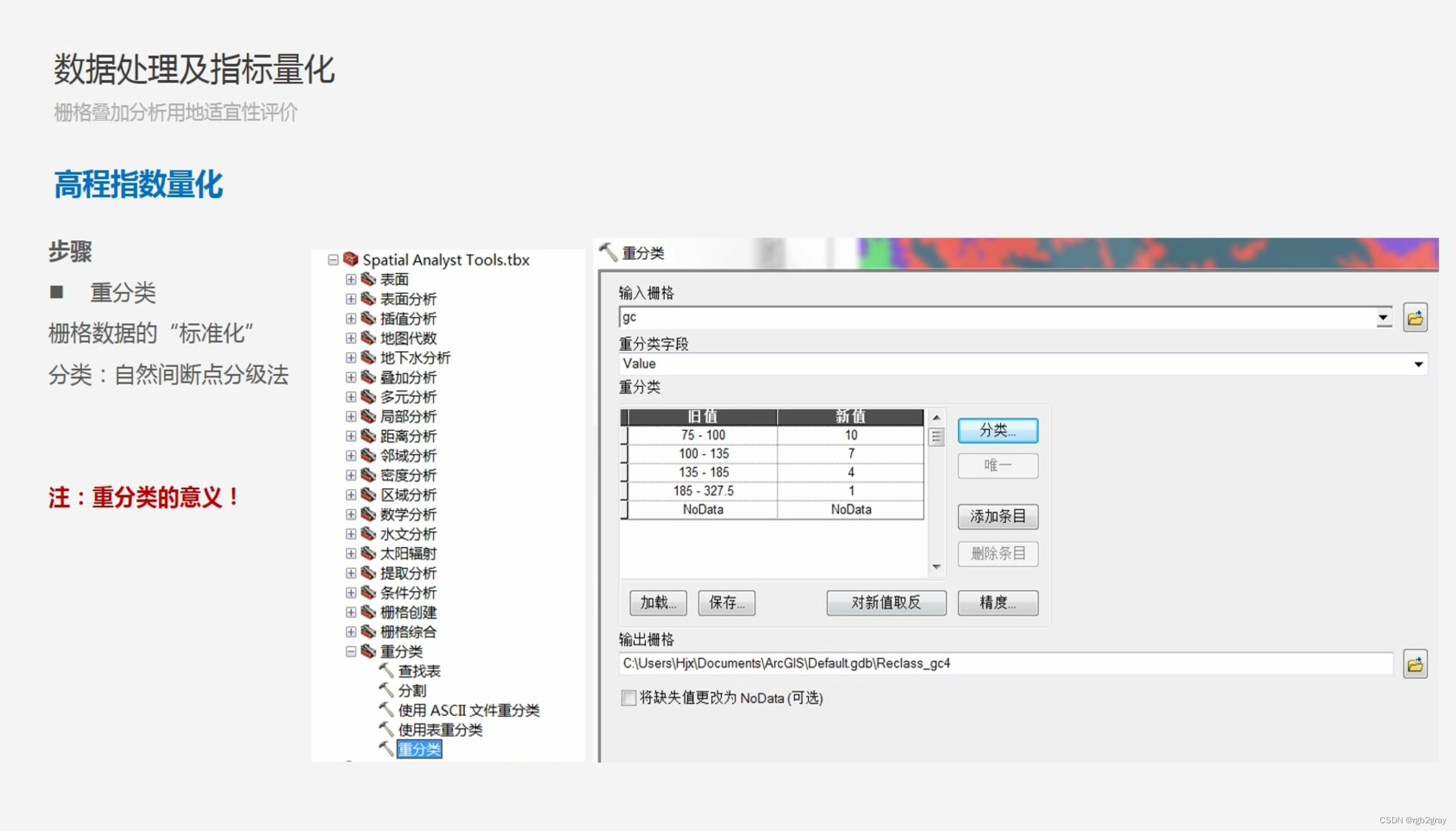The height and width of the screenshot is (831, 1456).
Task: Click the reclass table scrollbar down arrow
Action: coord(936,567)
